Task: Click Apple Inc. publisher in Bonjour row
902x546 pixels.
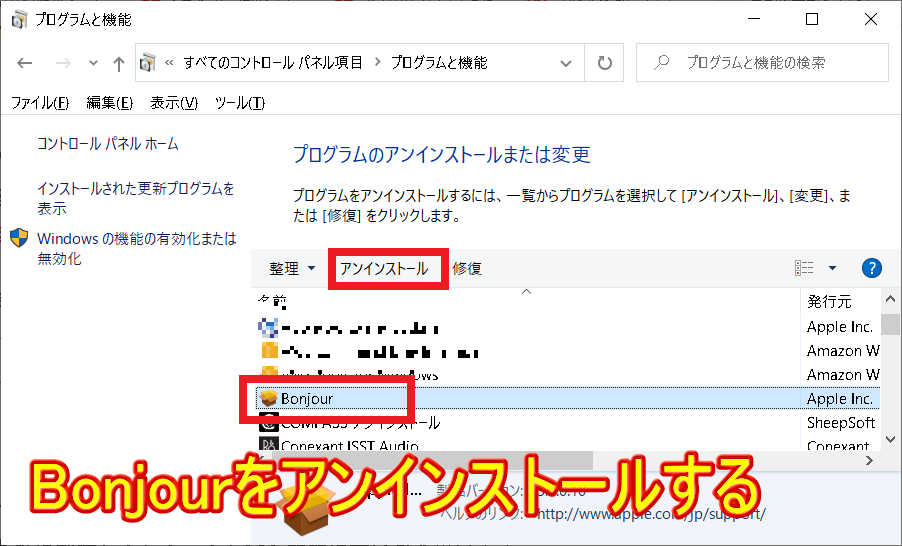Action: click(839, 398)
